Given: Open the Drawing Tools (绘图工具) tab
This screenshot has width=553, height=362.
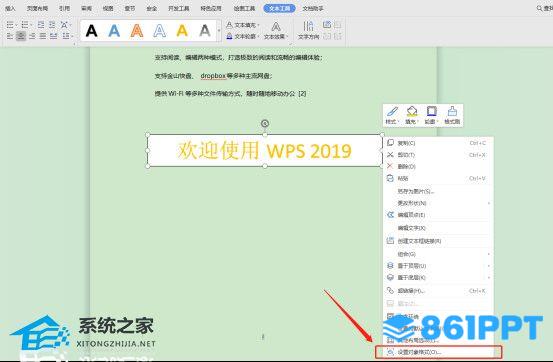Looking at the screenshot, I should click(x=244, y=8).
